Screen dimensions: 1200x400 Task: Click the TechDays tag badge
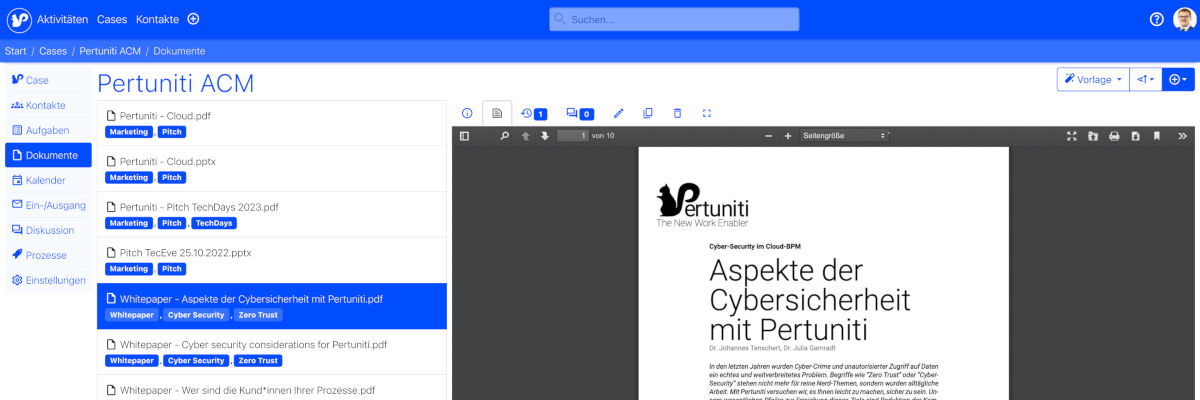(216, 223)
